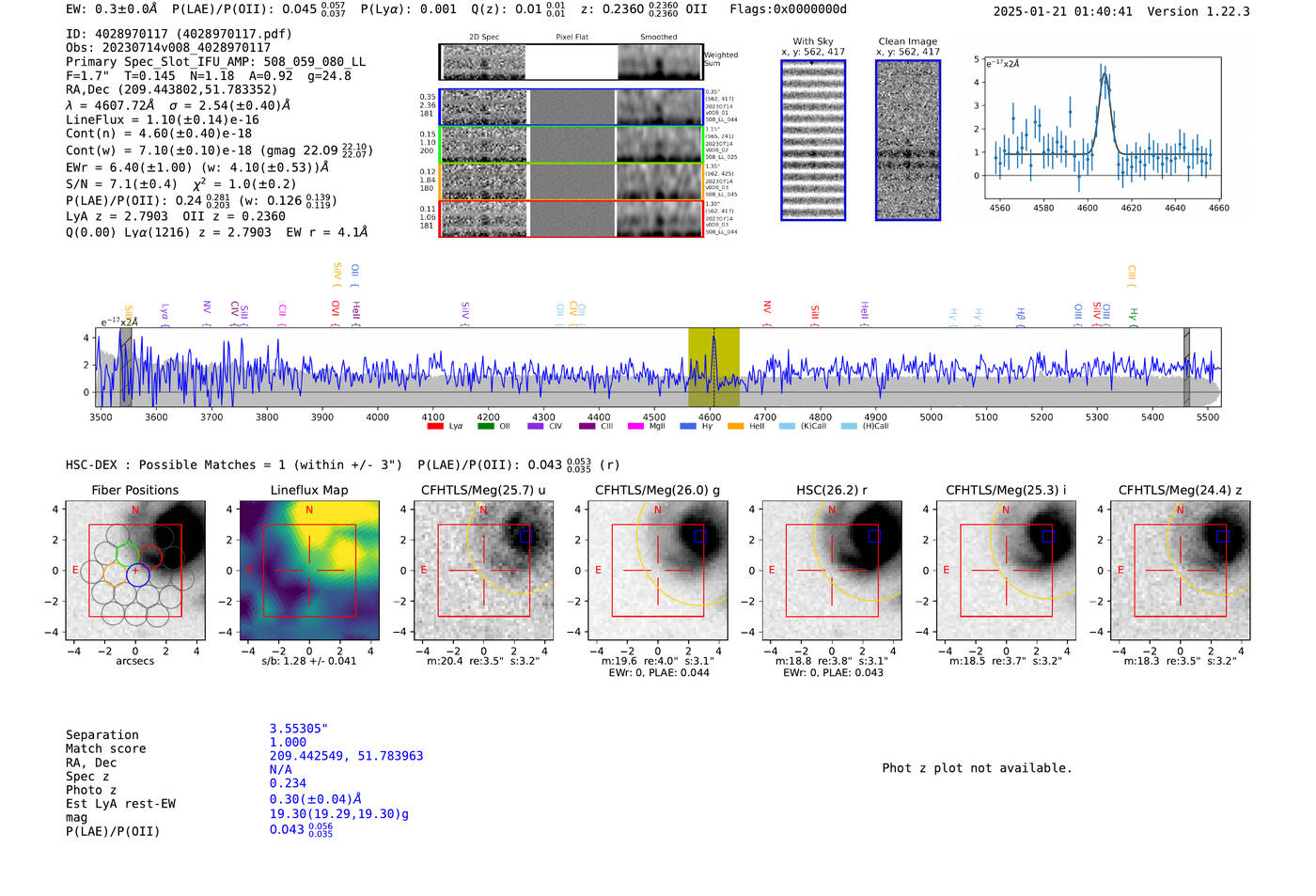Click the Q(0.00) Lyα(1216) line
Viewport: 1316px width, 896px height.
click(217, 231)
